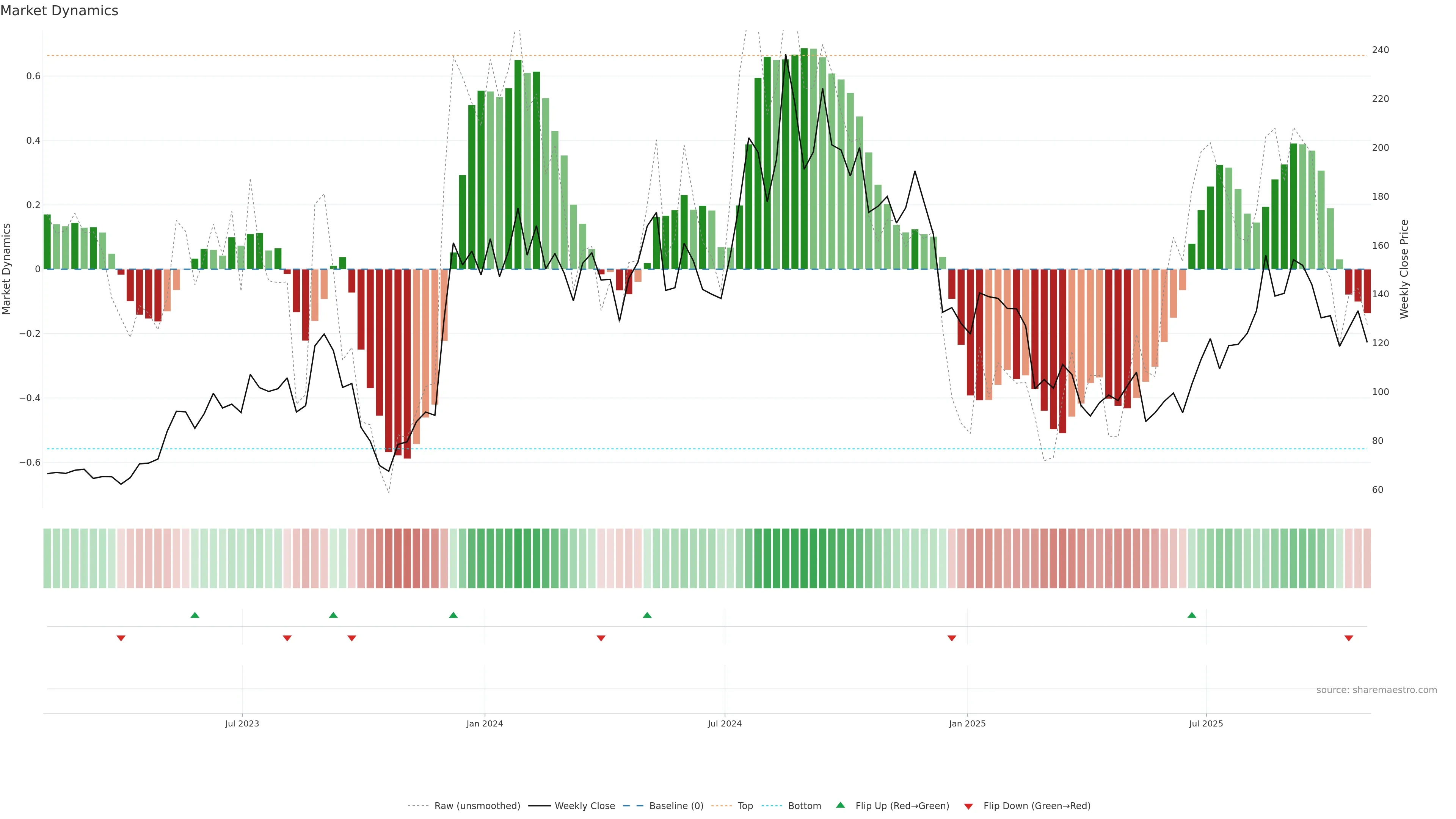Click the flip-up triangle near Jul 2025

(1191, 615)
